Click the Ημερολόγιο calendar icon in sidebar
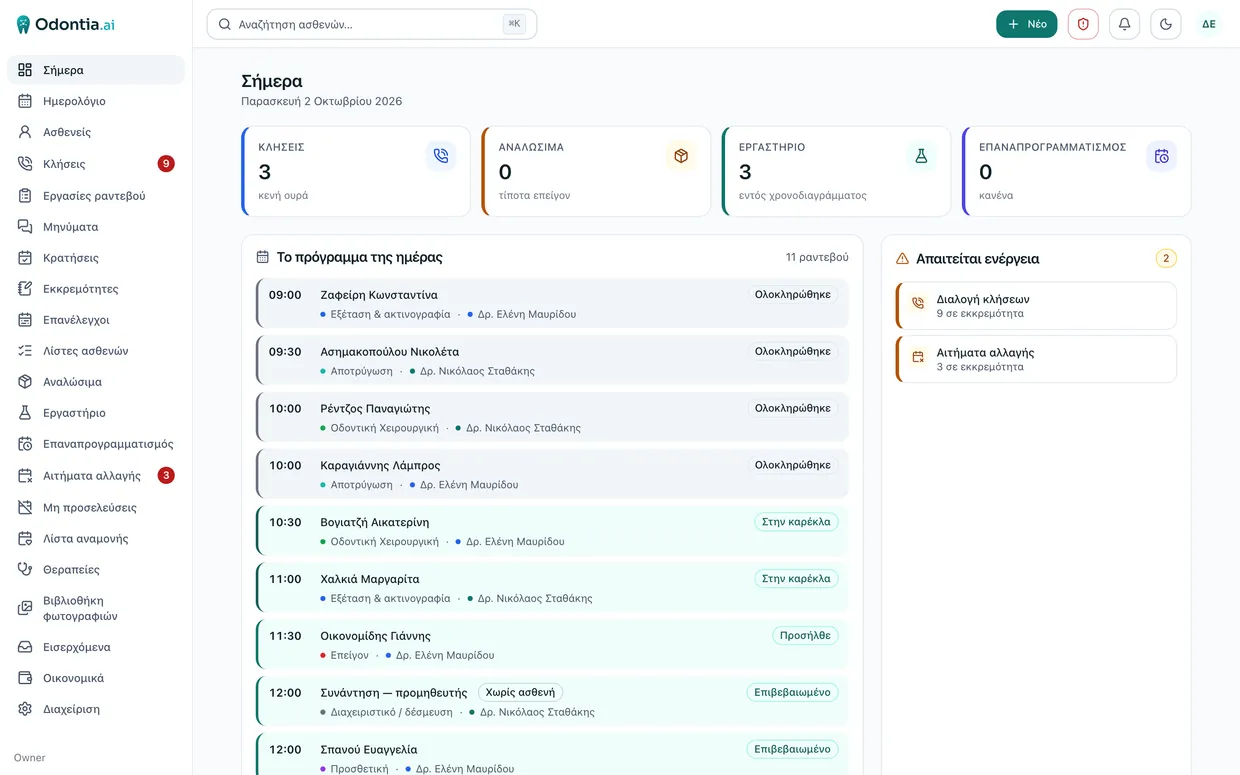1240x775 pixels. coord(25,101)
